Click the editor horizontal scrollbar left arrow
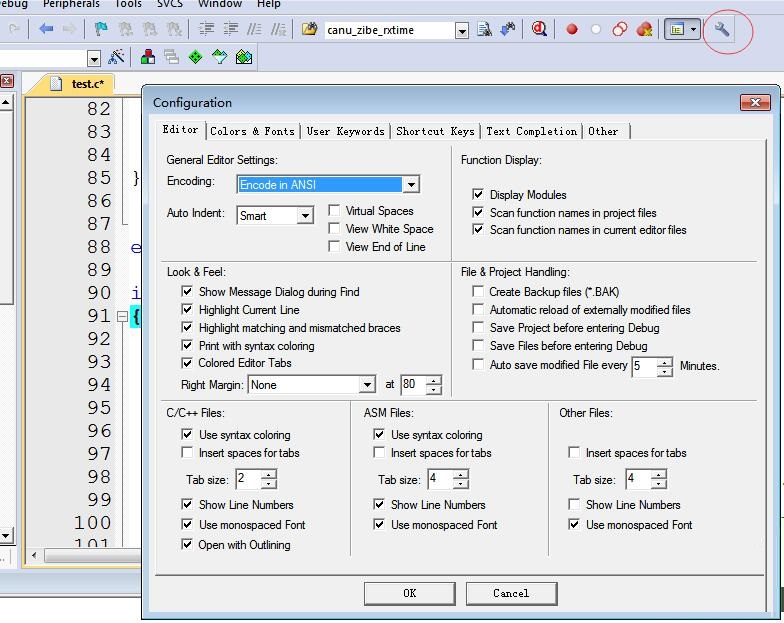 (34, 555)
